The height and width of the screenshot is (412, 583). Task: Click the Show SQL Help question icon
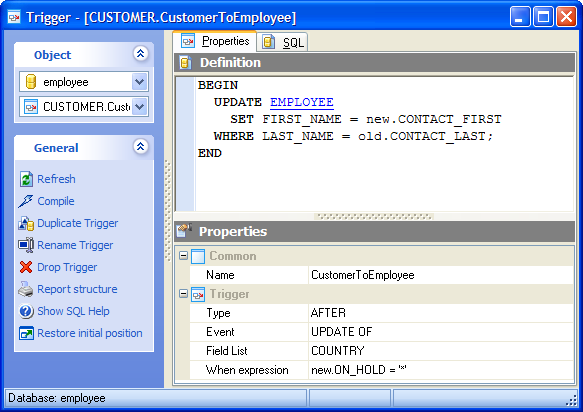[x=26, y=311]
